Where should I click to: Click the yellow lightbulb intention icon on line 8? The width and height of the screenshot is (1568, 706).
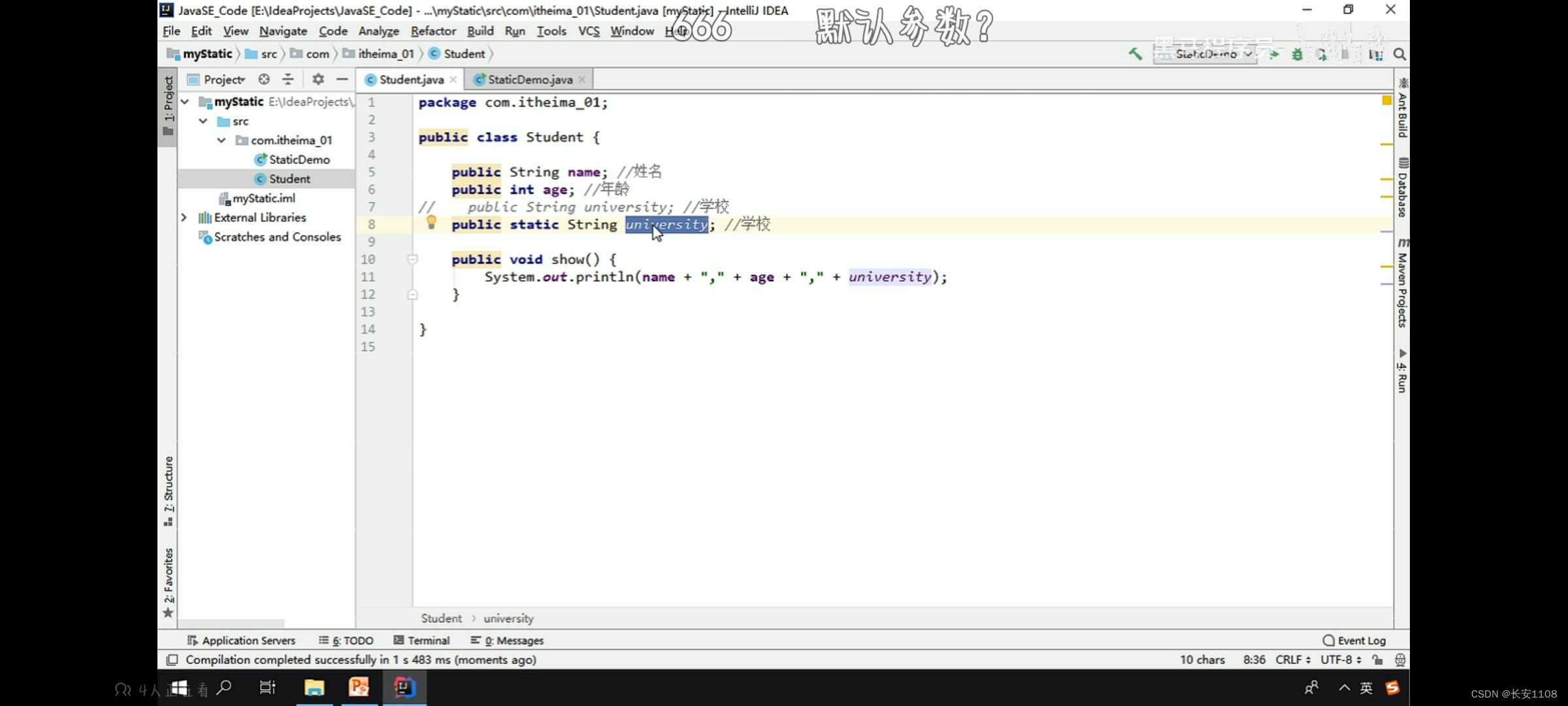tap(431, 222)
